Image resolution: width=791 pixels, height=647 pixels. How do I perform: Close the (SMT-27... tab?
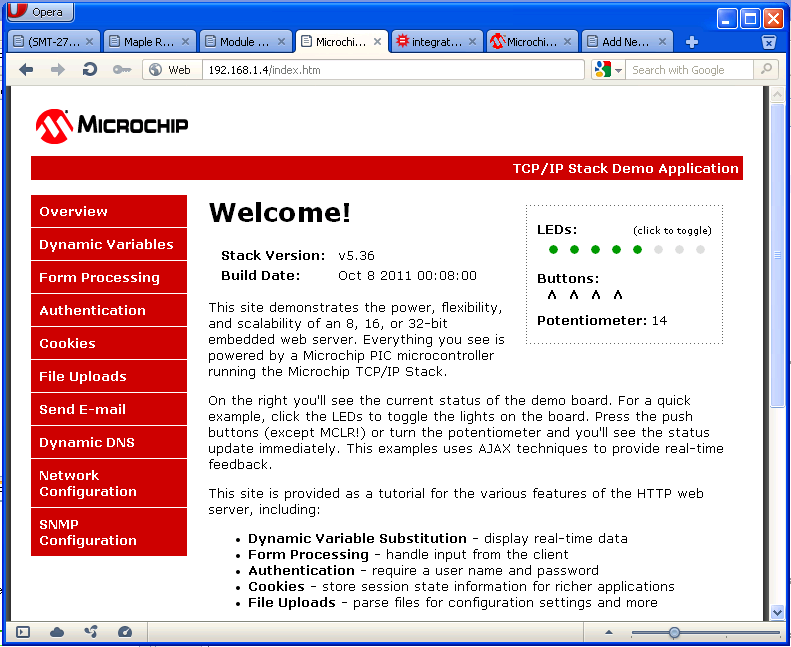(89, 42)
